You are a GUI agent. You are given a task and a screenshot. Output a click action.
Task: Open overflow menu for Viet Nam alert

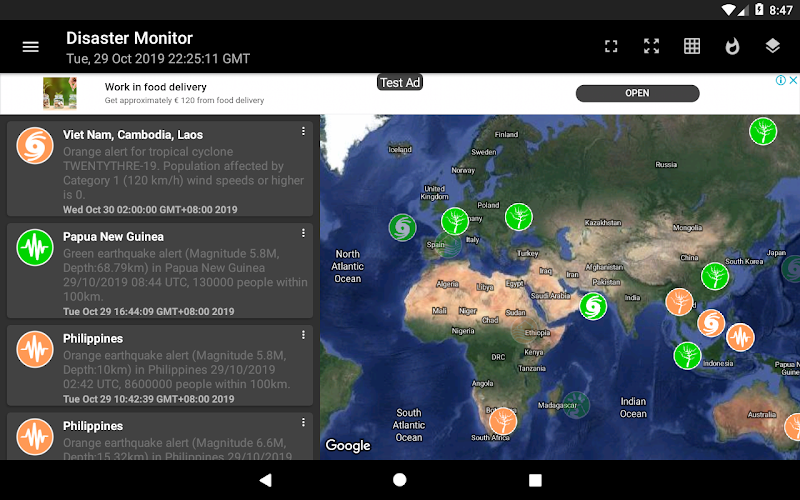click(303, 132)
